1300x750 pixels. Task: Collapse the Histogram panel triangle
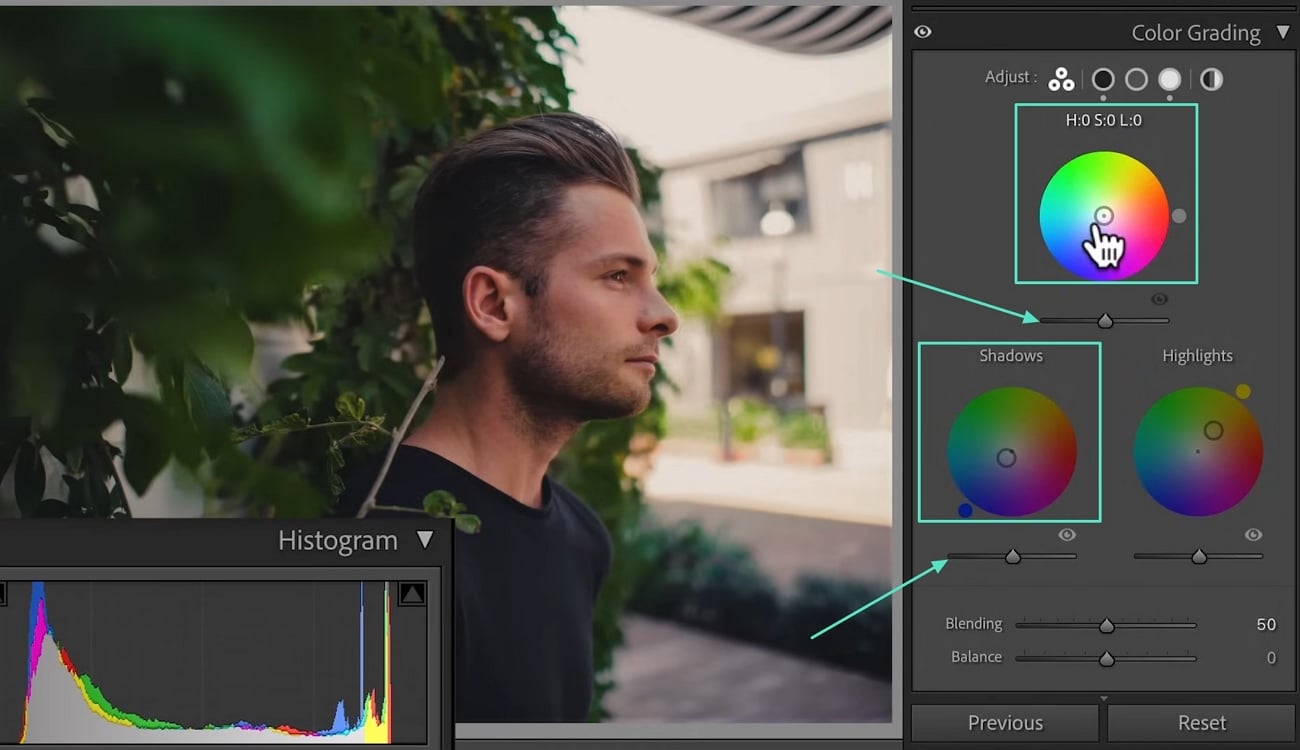425,540
